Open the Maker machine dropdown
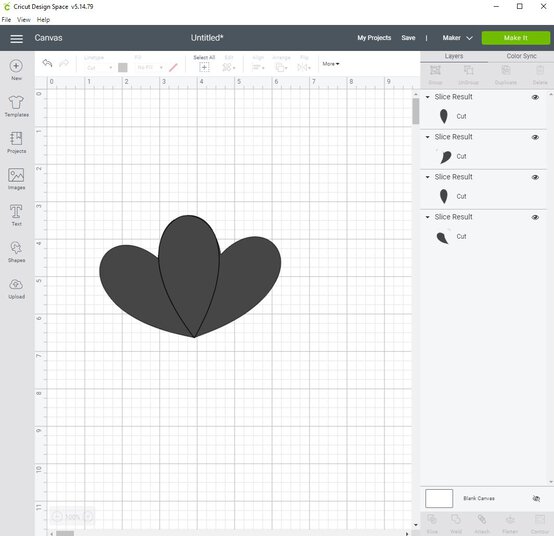This screenshot has width=554, height=536. (457, 38)
